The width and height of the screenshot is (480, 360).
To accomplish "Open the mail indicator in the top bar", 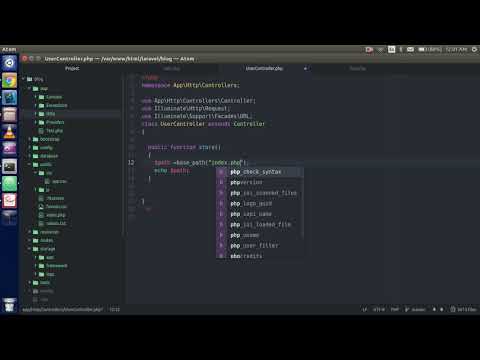I will (x=410, y=49).
